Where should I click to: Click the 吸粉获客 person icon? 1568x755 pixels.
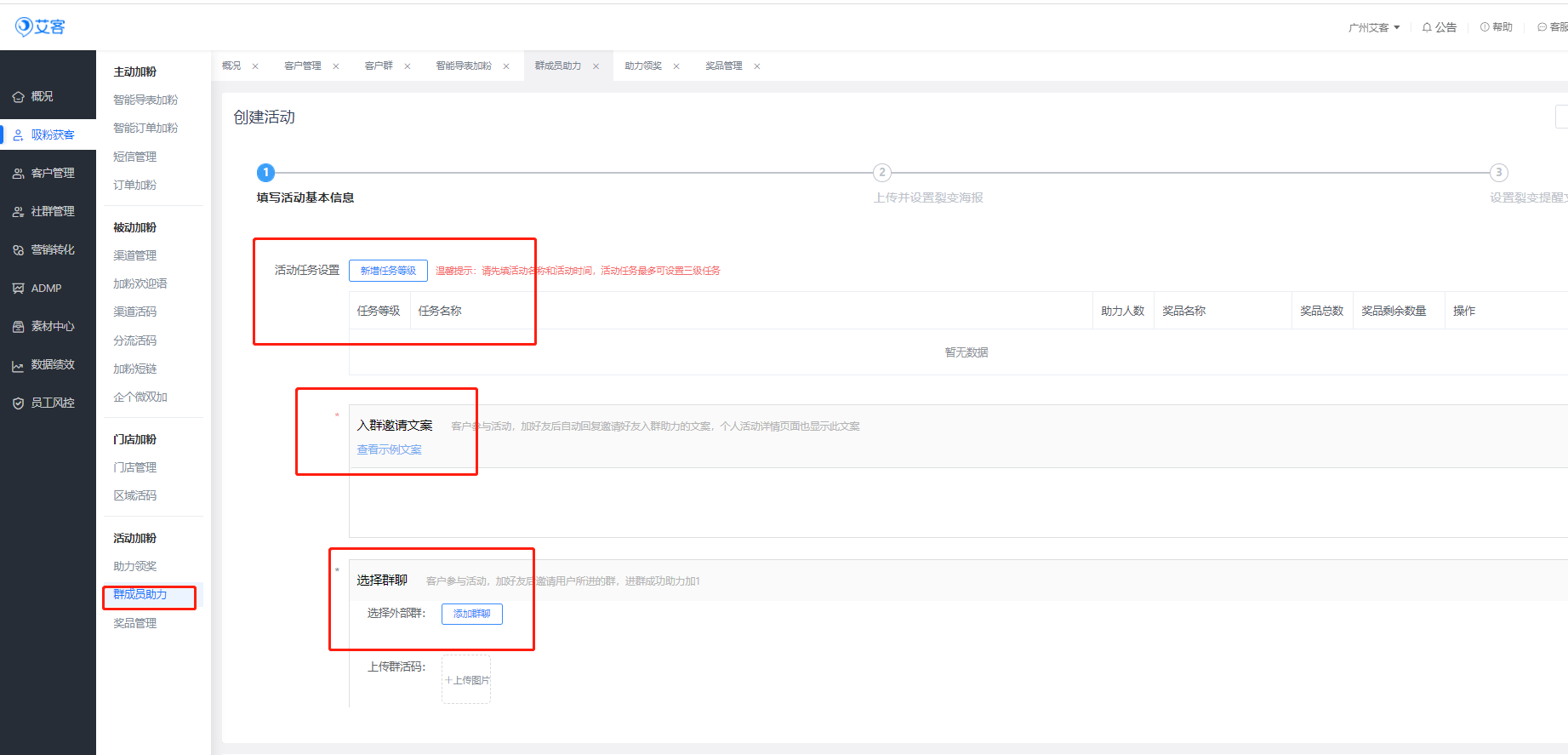pos(18,135)
